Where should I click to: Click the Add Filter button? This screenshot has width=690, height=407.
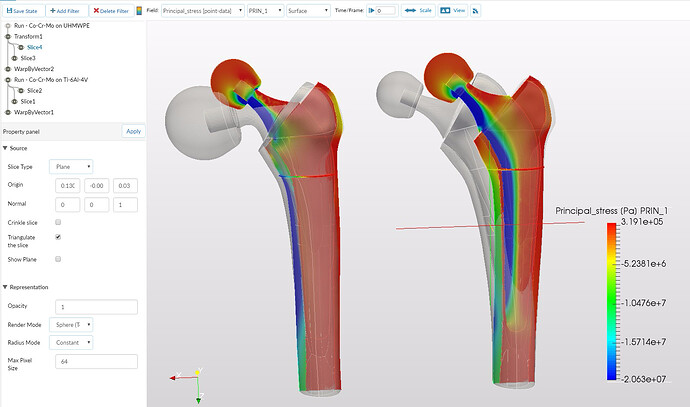65,11
